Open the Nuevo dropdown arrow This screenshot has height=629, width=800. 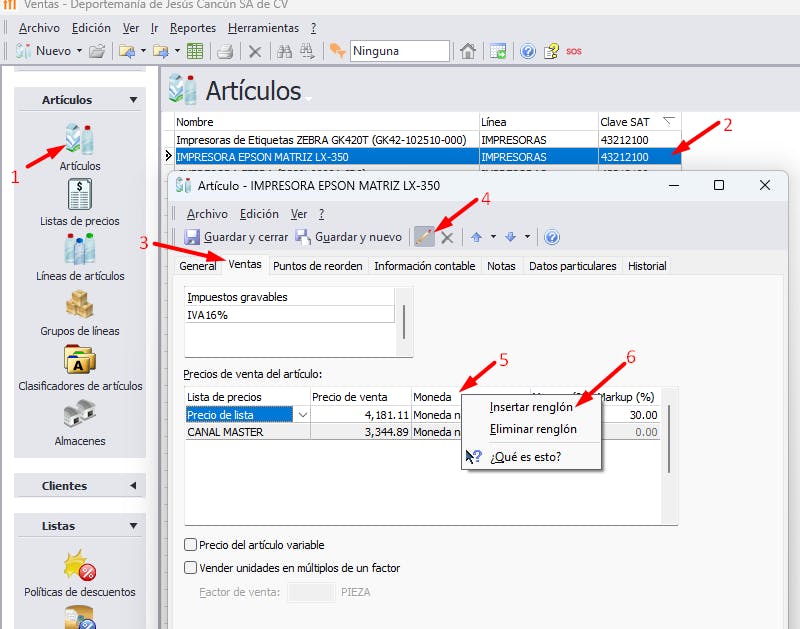click(79, 51)
